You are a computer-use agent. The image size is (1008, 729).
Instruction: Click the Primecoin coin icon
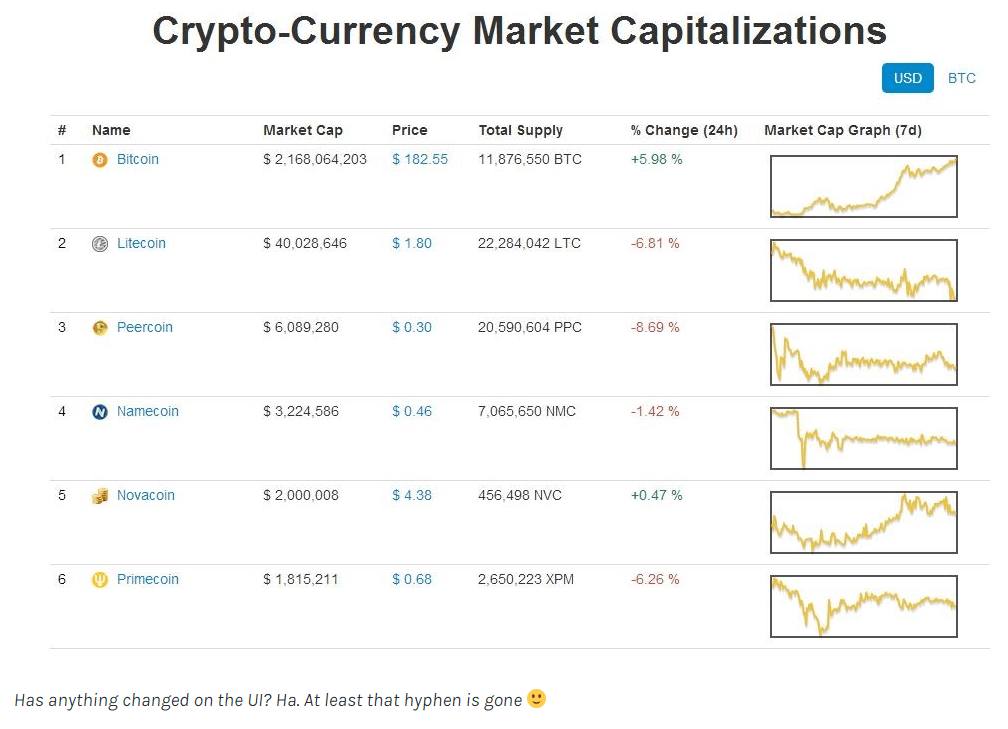[x=99, y=579]
